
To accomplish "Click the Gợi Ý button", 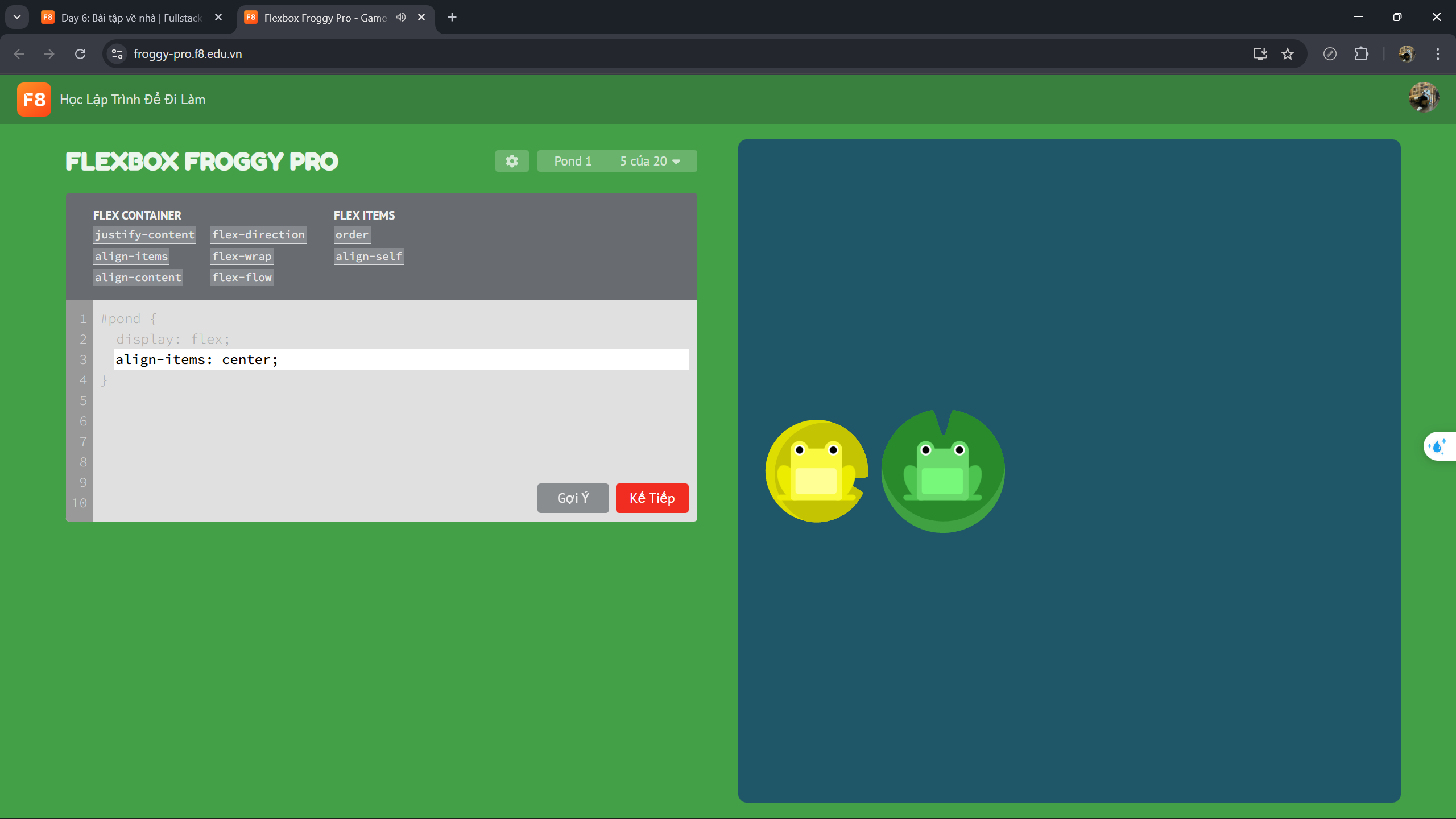I will (572, 498).
